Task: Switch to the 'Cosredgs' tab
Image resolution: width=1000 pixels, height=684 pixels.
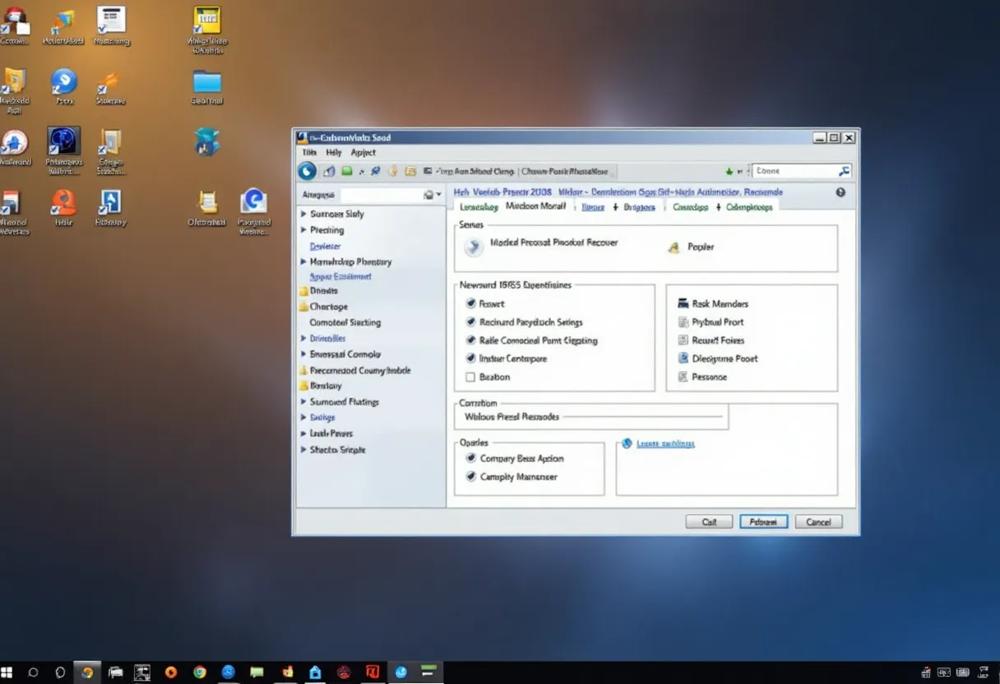Action: click(690, 207)
